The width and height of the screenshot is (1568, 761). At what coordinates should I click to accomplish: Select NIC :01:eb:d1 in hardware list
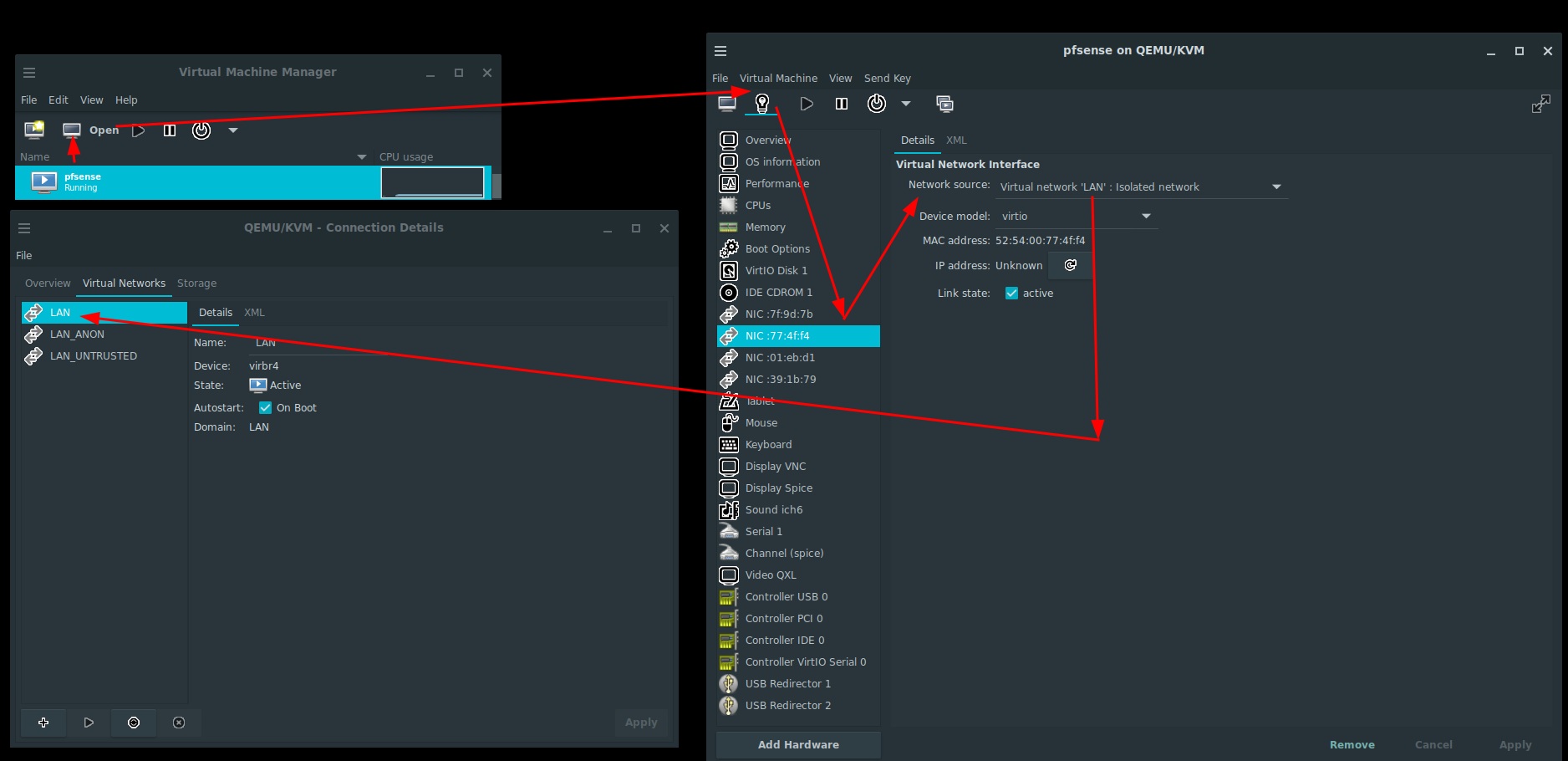(x=798, y=358)
